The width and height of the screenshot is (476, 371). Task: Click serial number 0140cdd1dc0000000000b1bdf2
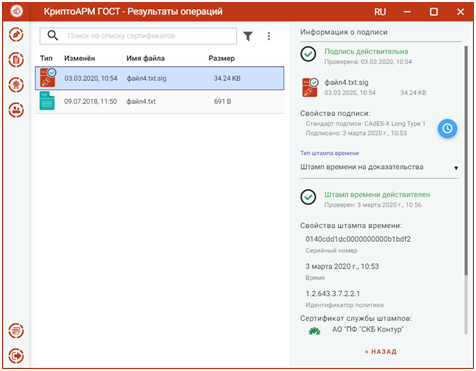click(x=358, y=239)
